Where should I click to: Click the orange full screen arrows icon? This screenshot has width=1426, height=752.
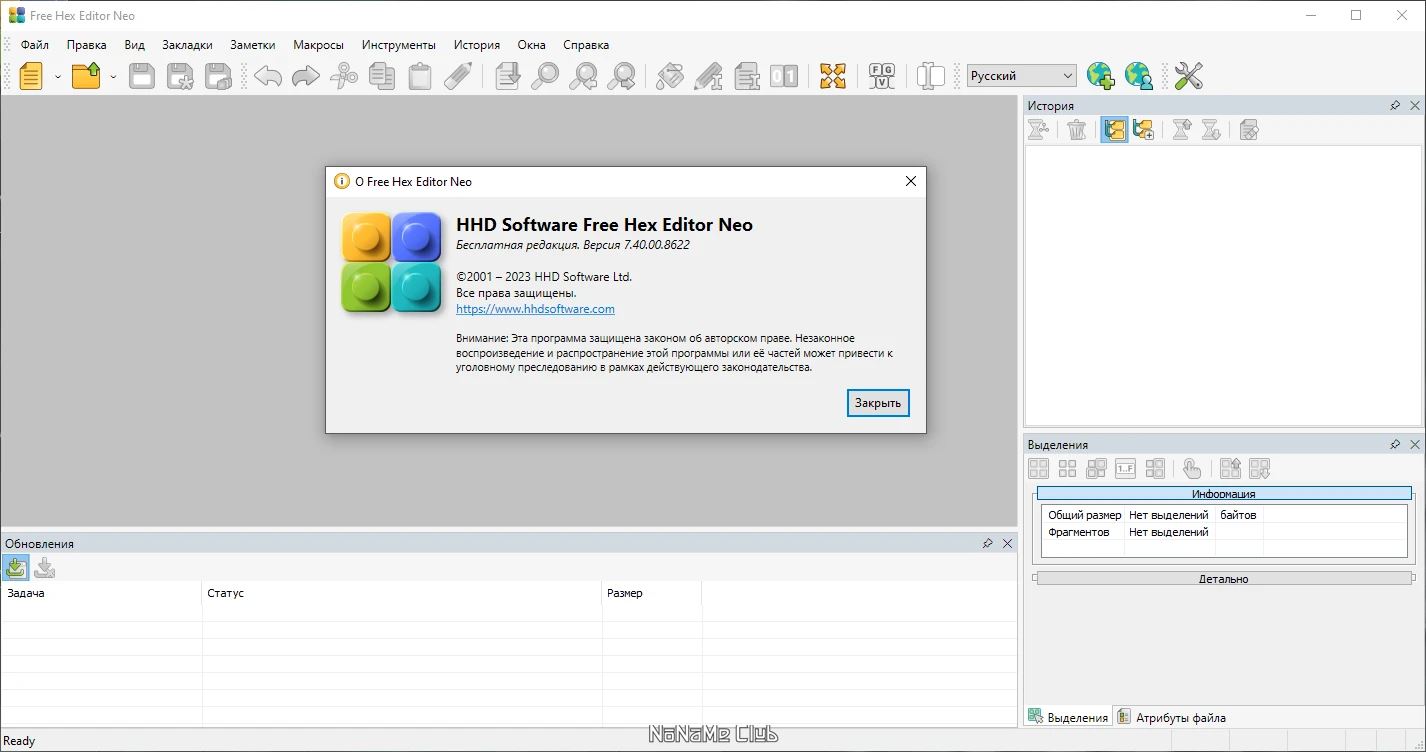(833, 76)
